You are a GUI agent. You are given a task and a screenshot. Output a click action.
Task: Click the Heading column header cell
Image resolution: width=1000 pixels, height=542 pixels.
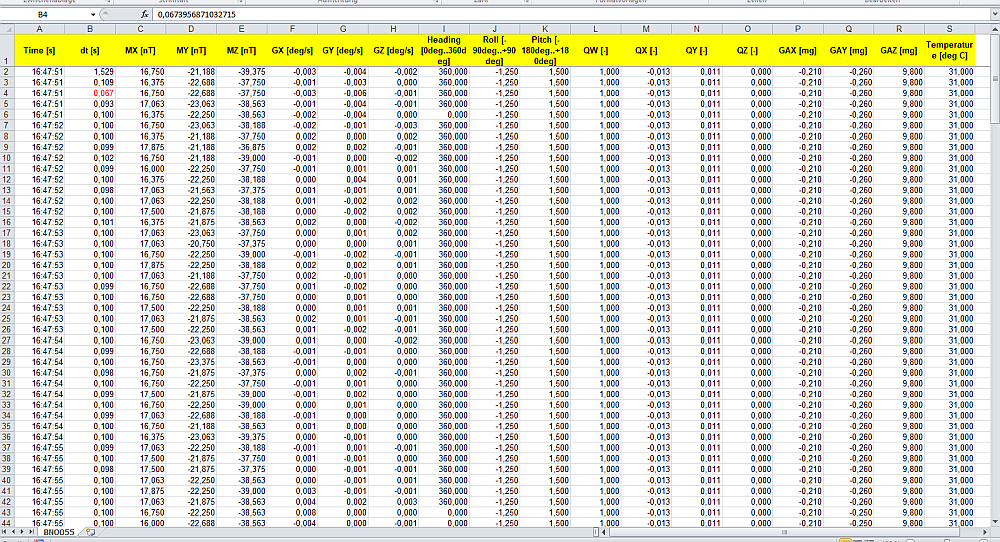click(x=441, y=50)
